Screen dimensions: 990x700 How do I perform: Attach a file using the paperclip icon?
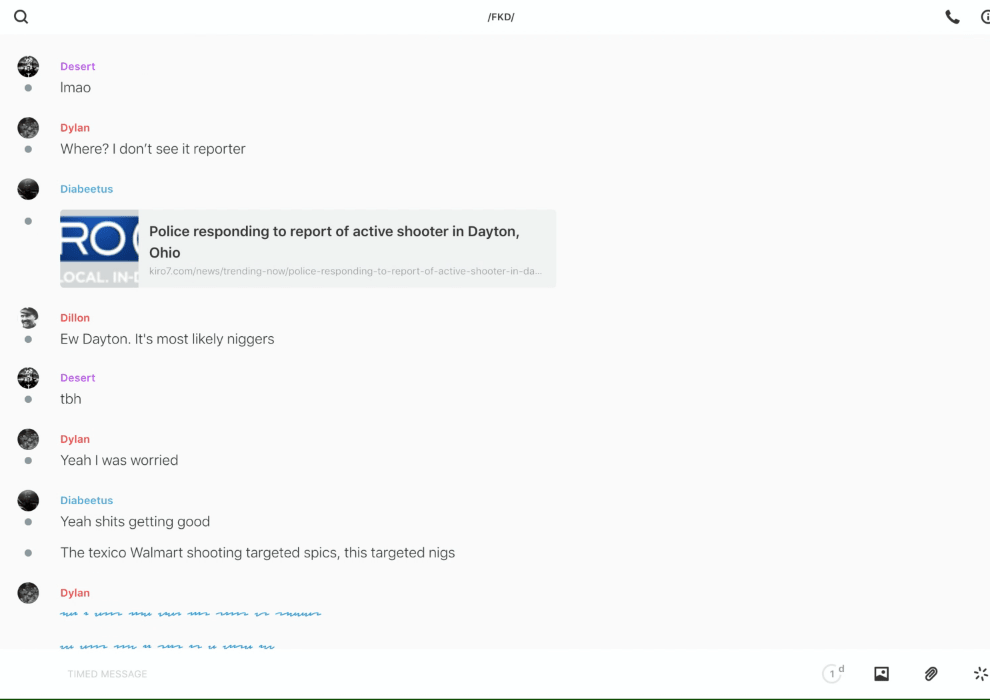pos(931,674)
